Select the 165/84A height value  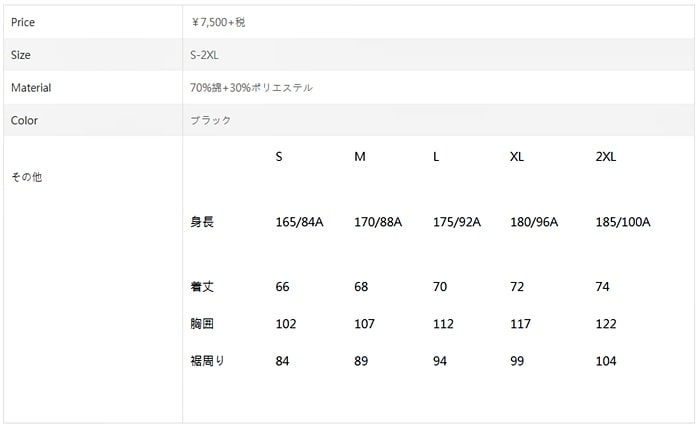point(299,222)
